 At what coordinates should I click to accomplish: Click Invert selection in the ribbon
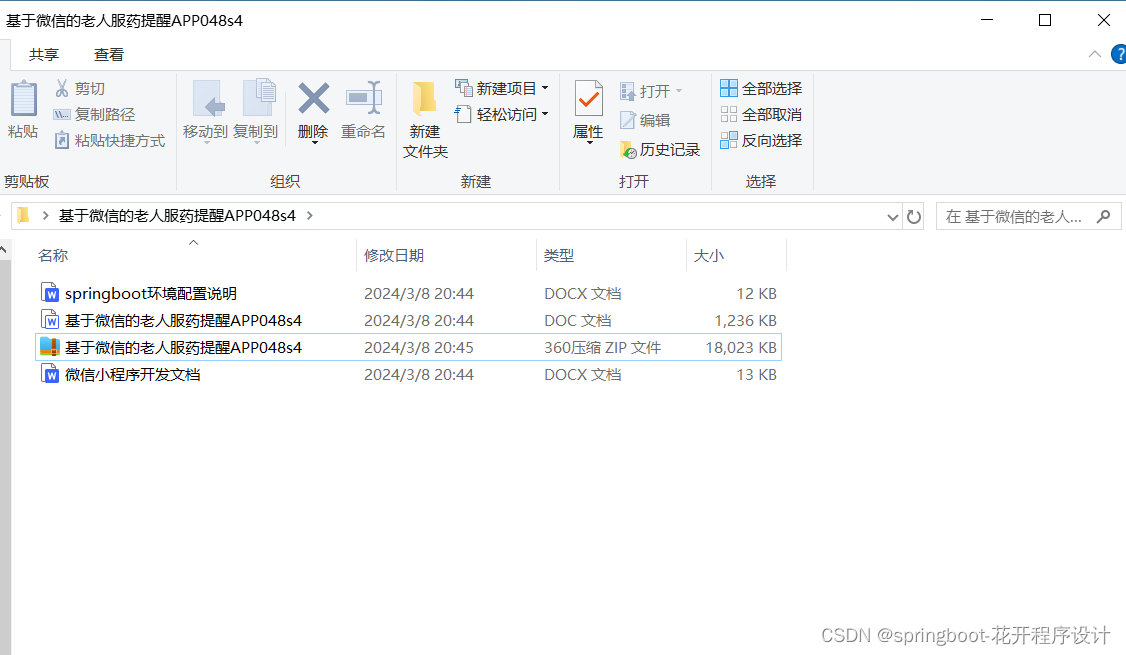[x=760, y=141]
